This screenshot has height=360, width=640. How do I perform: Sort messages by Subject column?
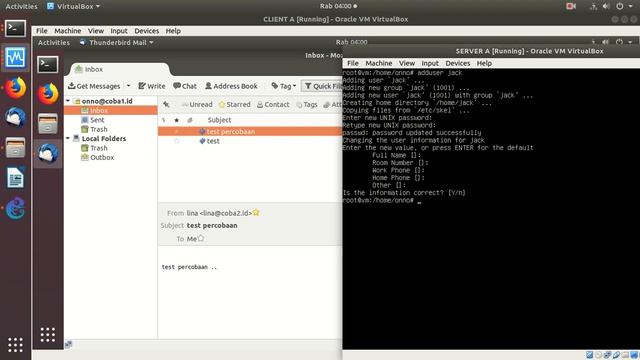coord(219,120)
